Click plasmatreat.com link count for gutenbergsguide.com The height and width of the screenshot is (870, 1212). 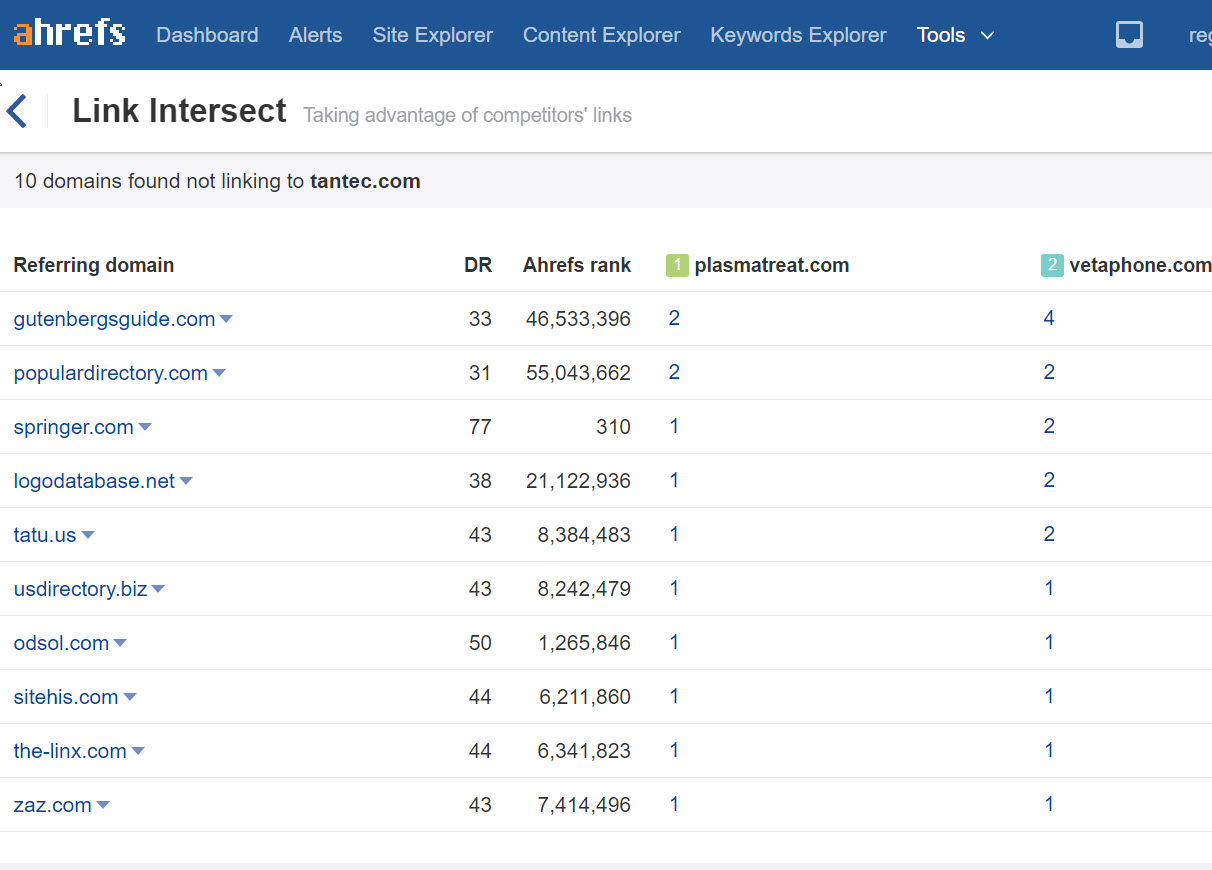click(x=674, y=318)
